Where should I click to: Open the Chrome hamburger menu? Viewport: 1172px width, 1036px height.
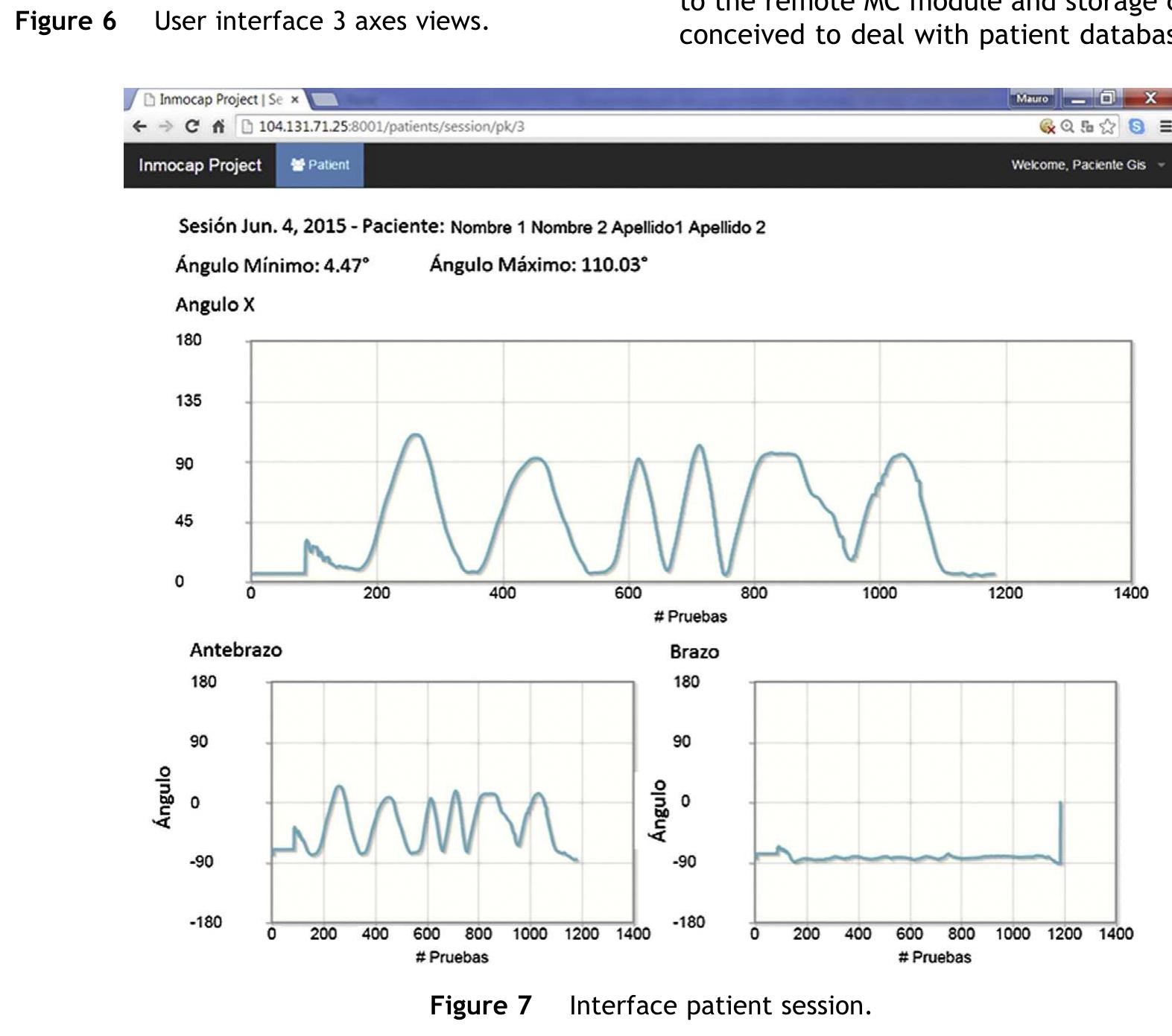click(x=1165, y=127)
